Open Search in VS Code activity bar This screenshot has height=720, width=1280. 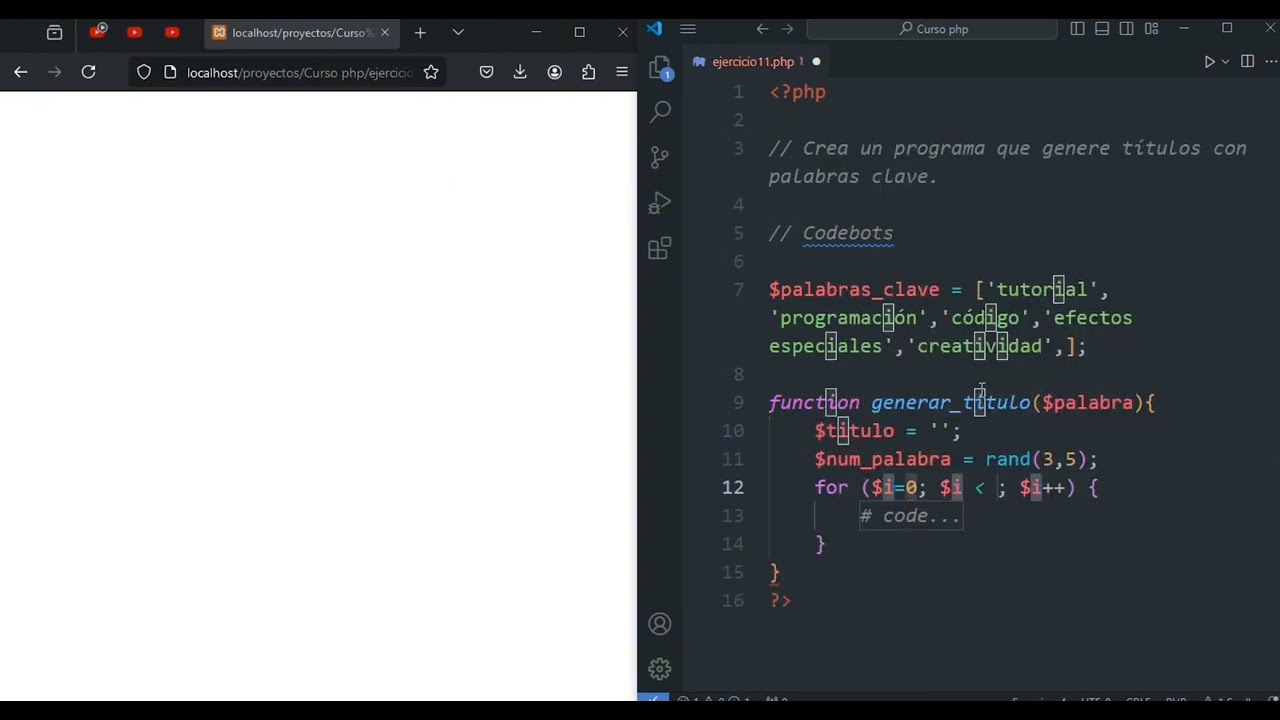tap(660, 111)
